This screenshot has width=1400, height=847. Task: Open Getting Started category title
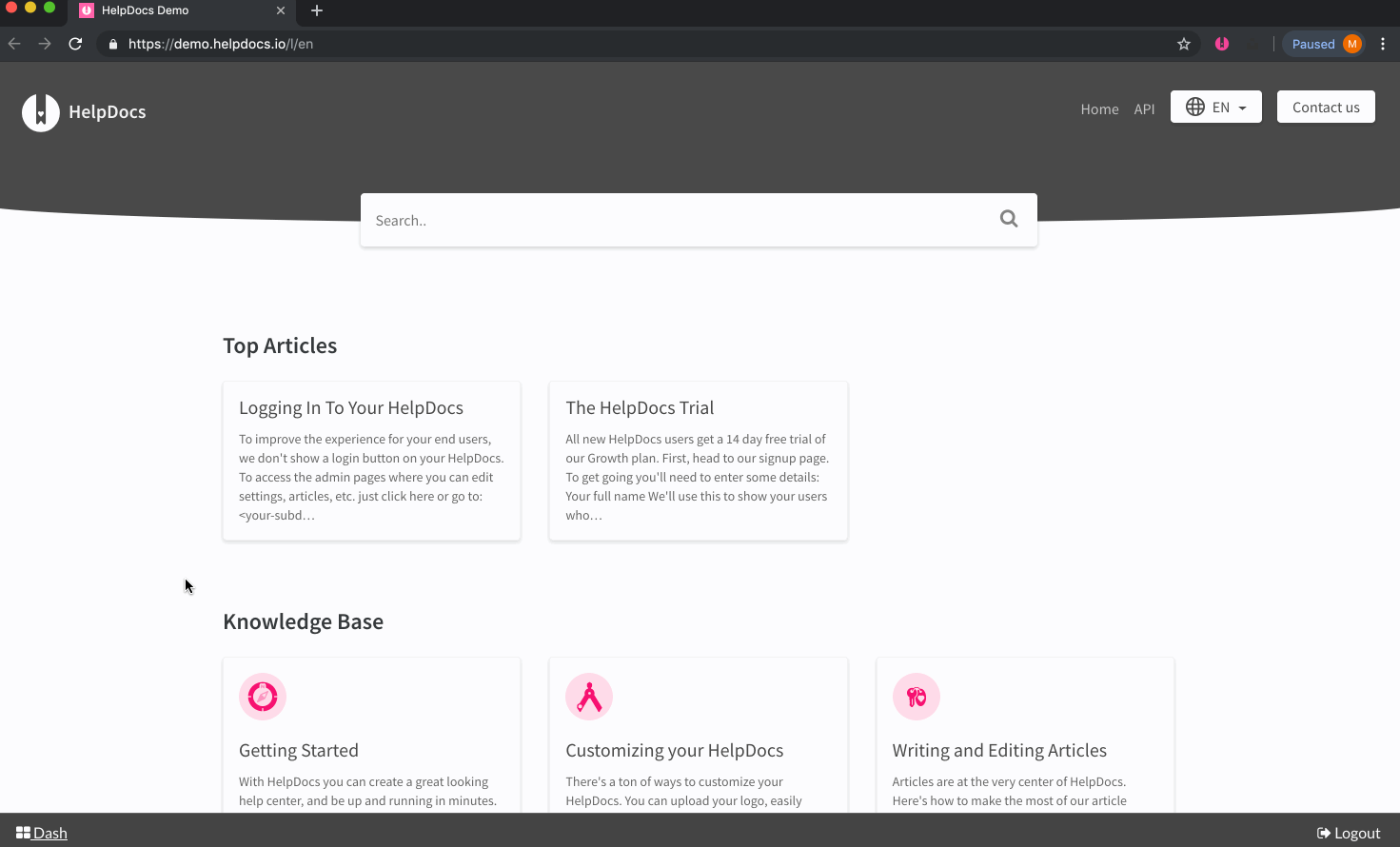click(x=299, y=750)
